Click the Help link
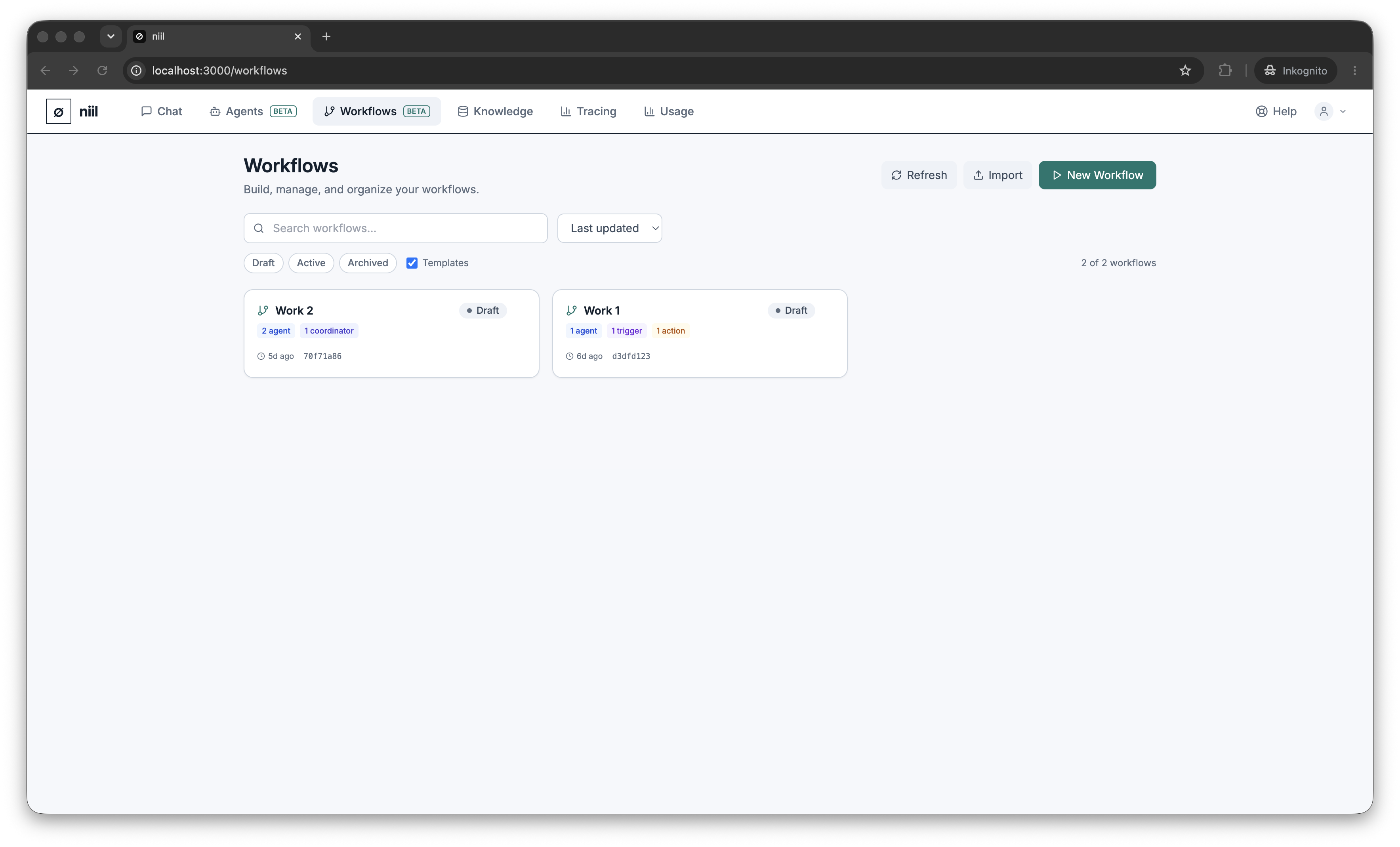The height and width of the screenshot is (847, 1400). (x=1276, y=111)
